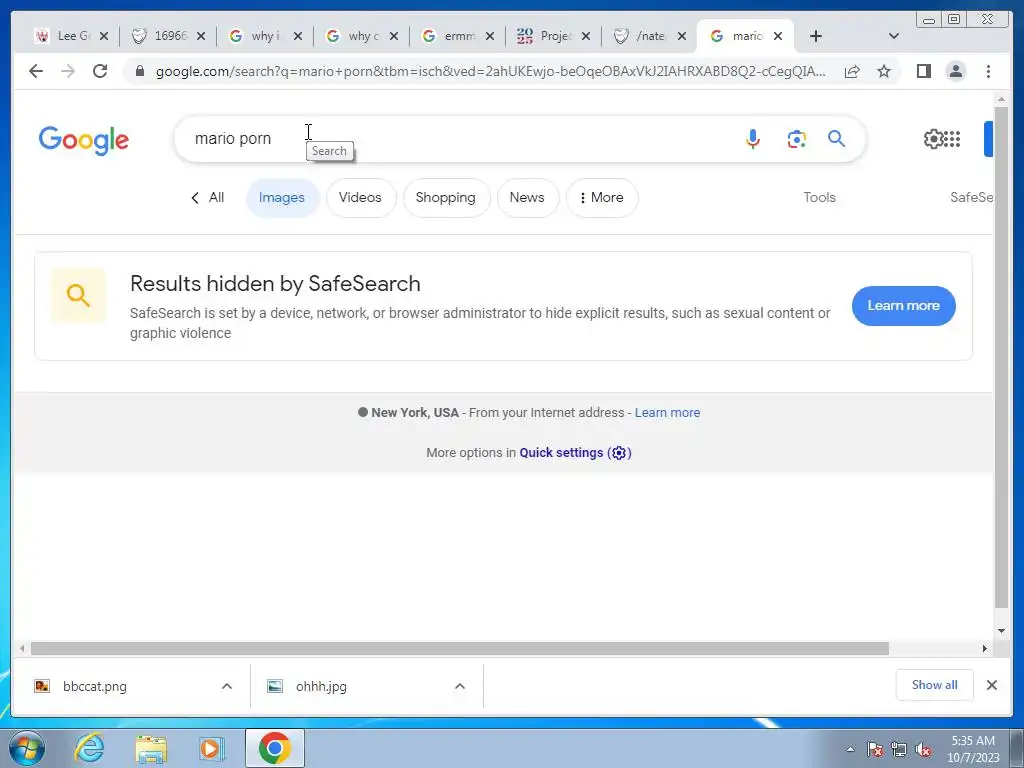The image size is (1024, 768).
Task: Submit search with magnifier icon
Action: [x=837, y=138]
